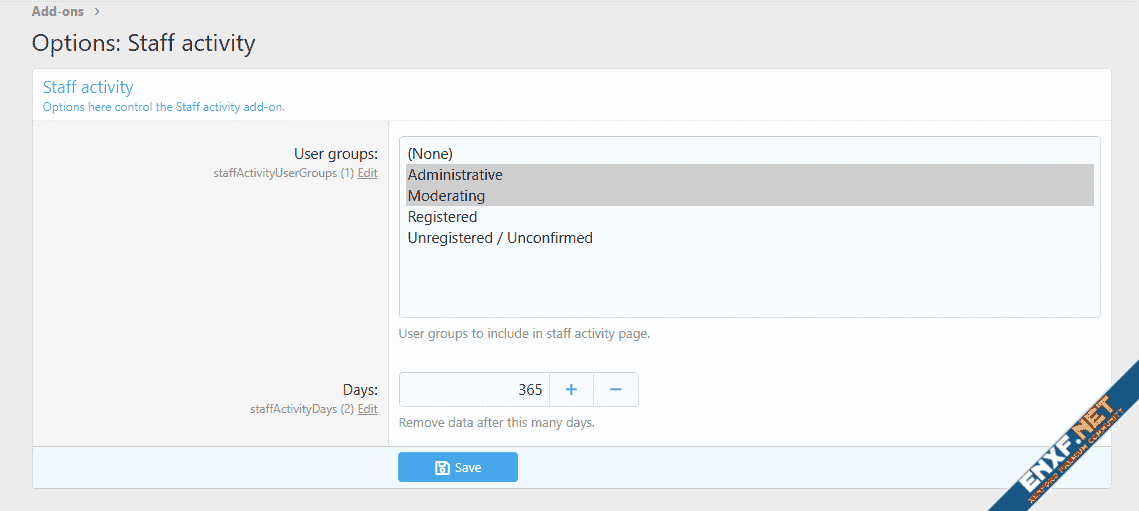The width and height of the screenshot is (1139, 511).
Task: Click the Staff activity panel title
Action: pyautogui.click(x=88, y=87)
